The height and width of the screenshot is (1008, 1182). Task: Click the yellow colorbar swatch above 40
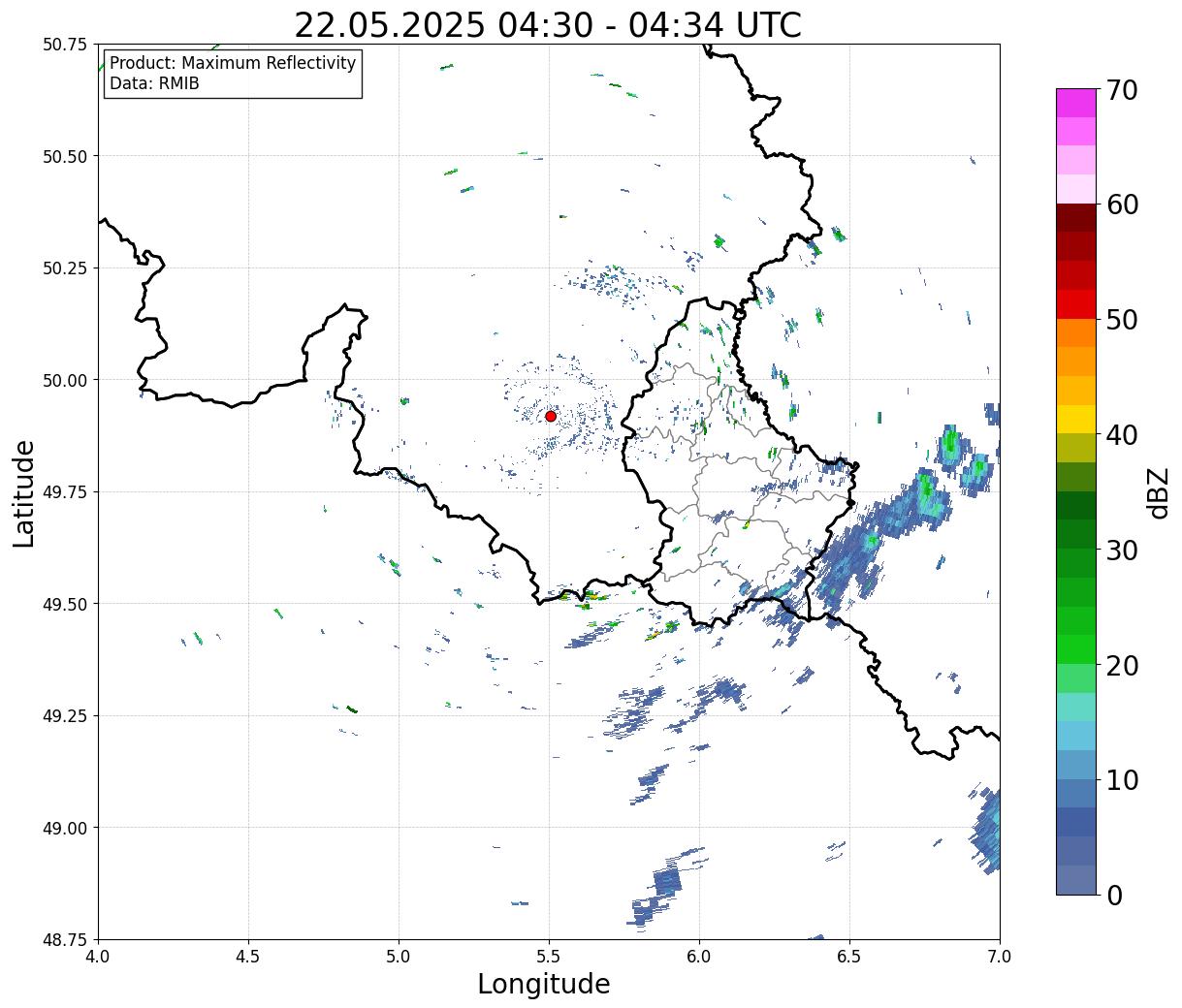(1076, 419)
